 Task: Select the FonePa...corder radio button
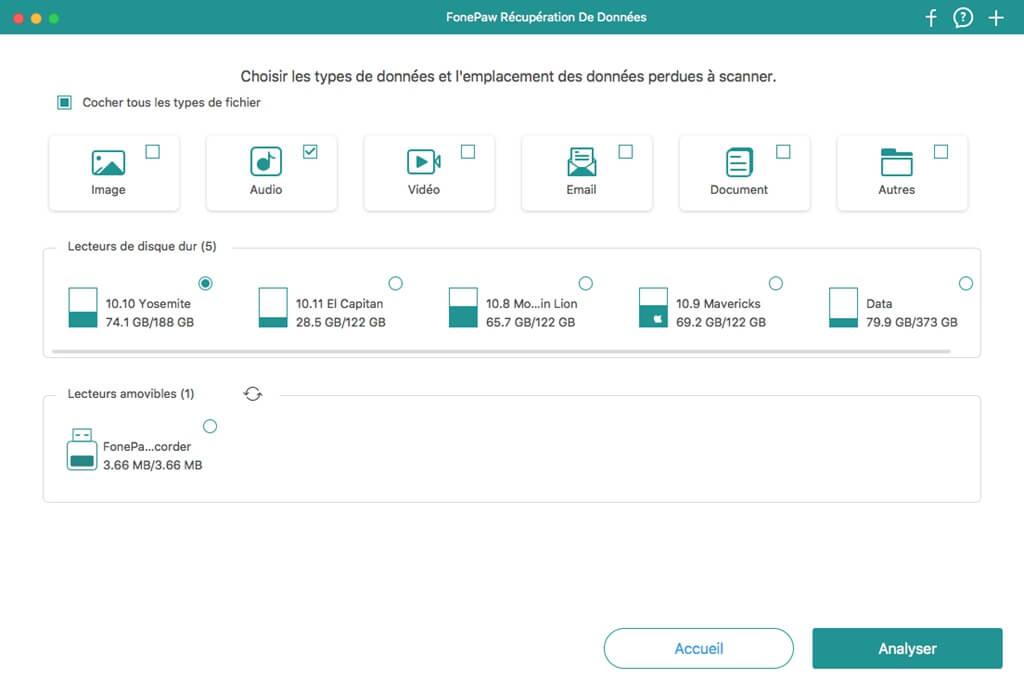[210, 426]
